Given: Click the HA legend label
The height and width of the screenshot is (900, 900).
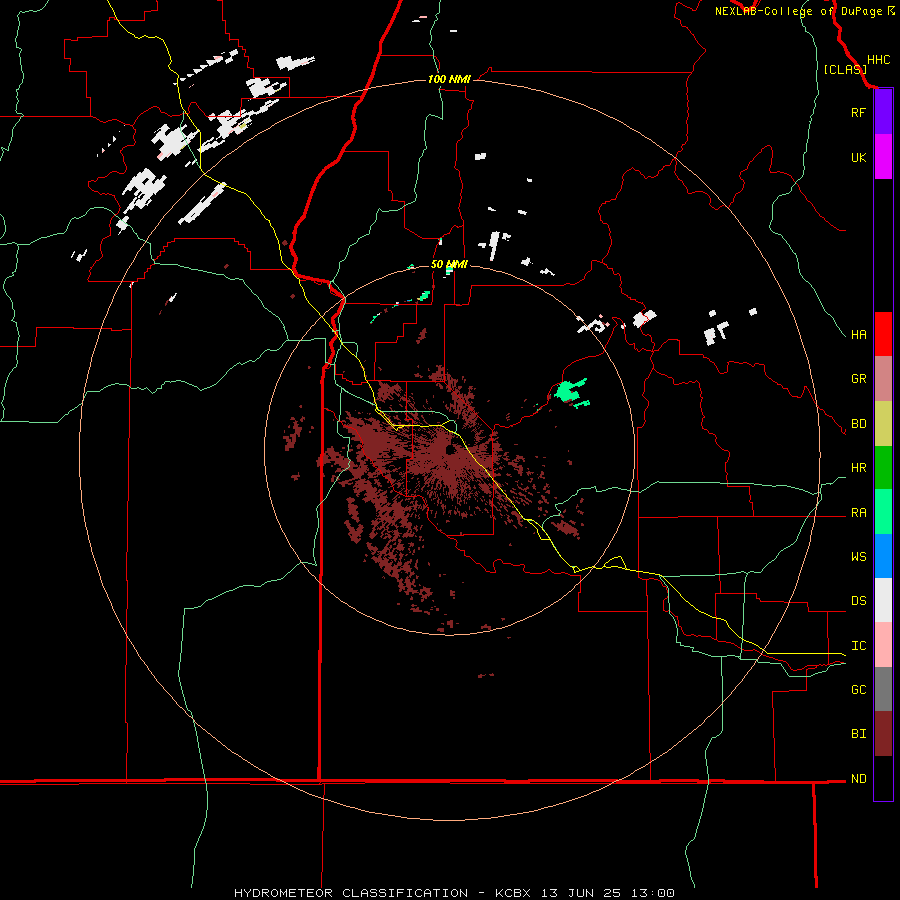Looking at the screenshot, I should [859, 335].
